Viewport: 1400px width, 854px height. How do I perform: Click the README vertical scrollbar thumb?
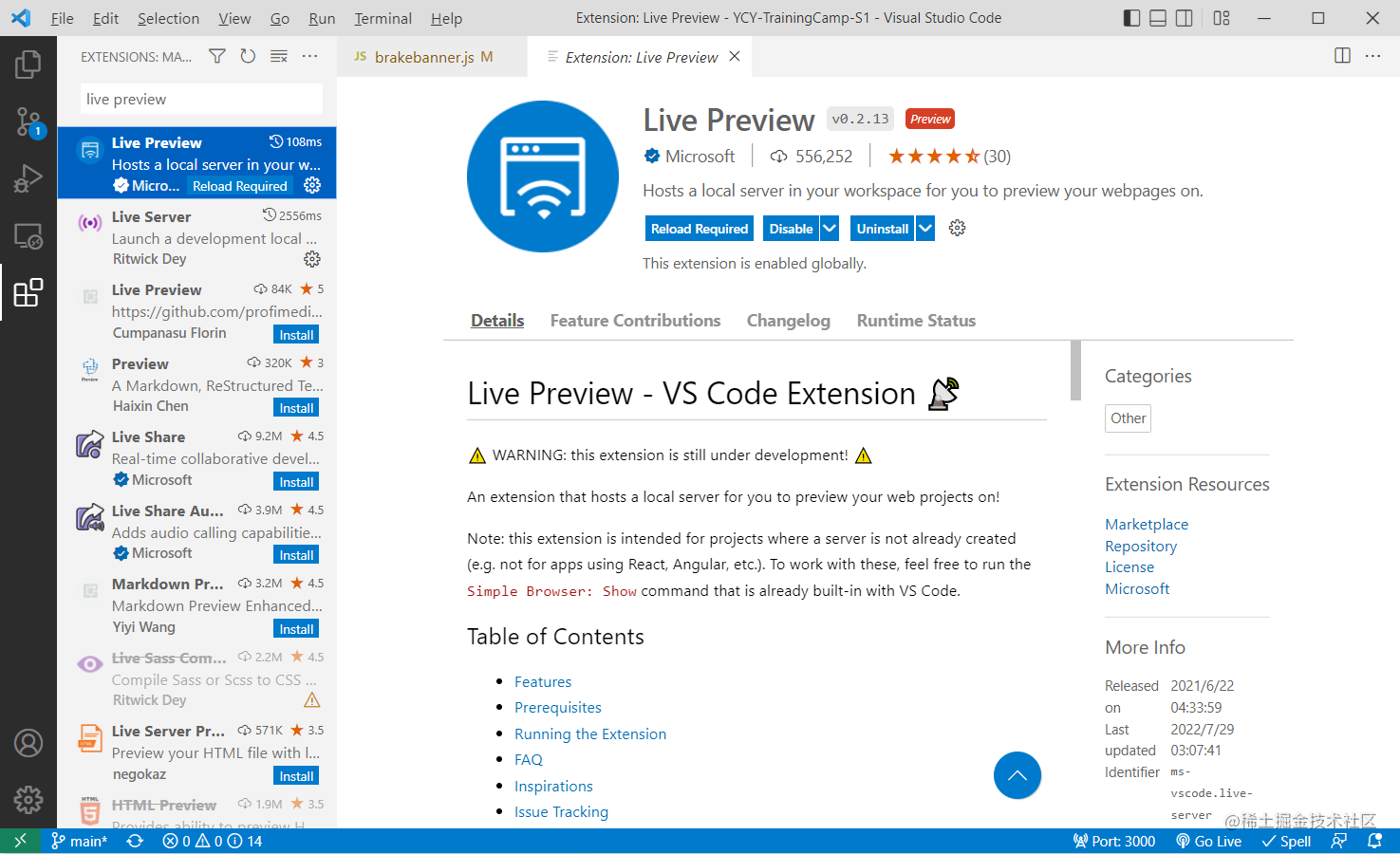[1075, 370]
